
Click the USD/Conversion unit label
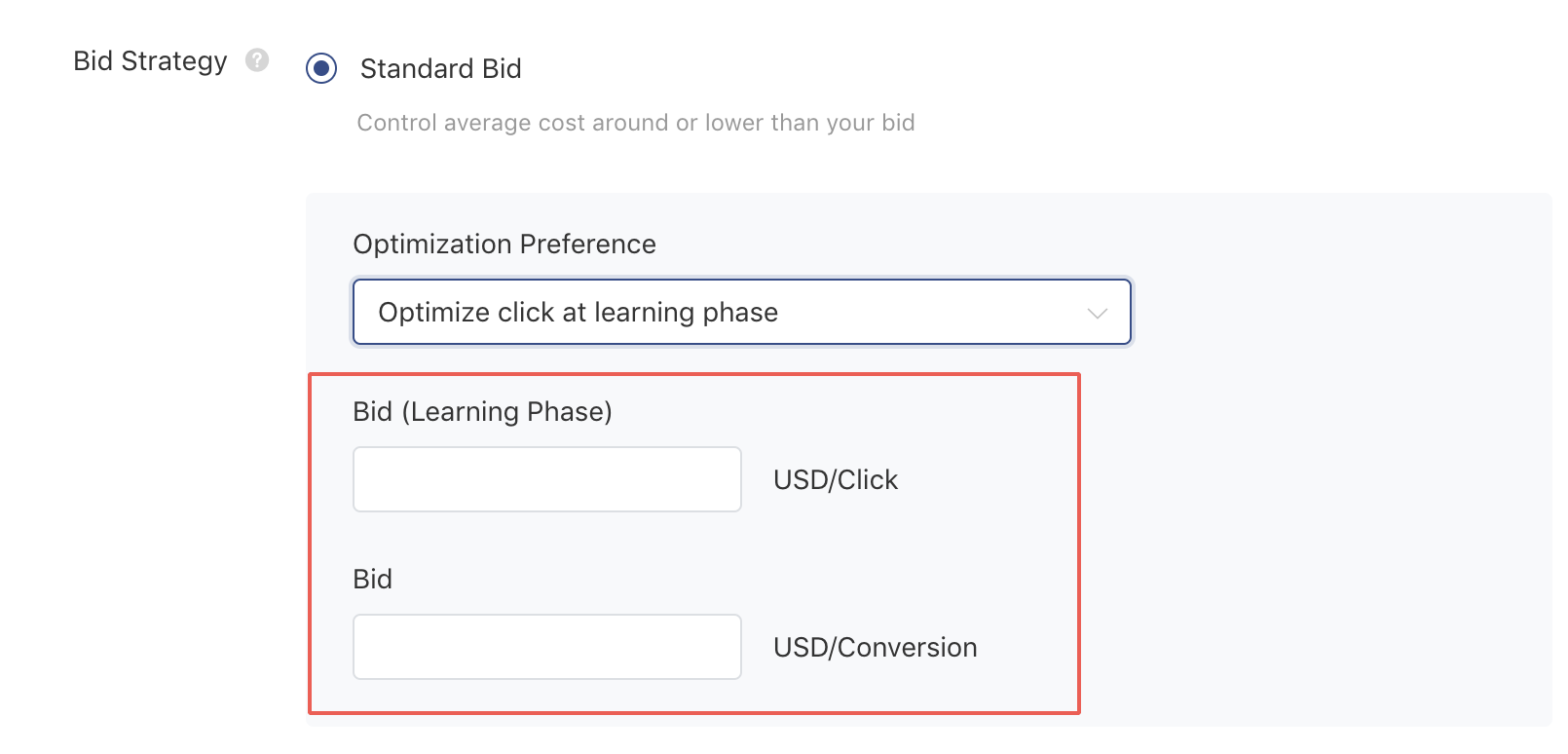click(x=874, y=646)
